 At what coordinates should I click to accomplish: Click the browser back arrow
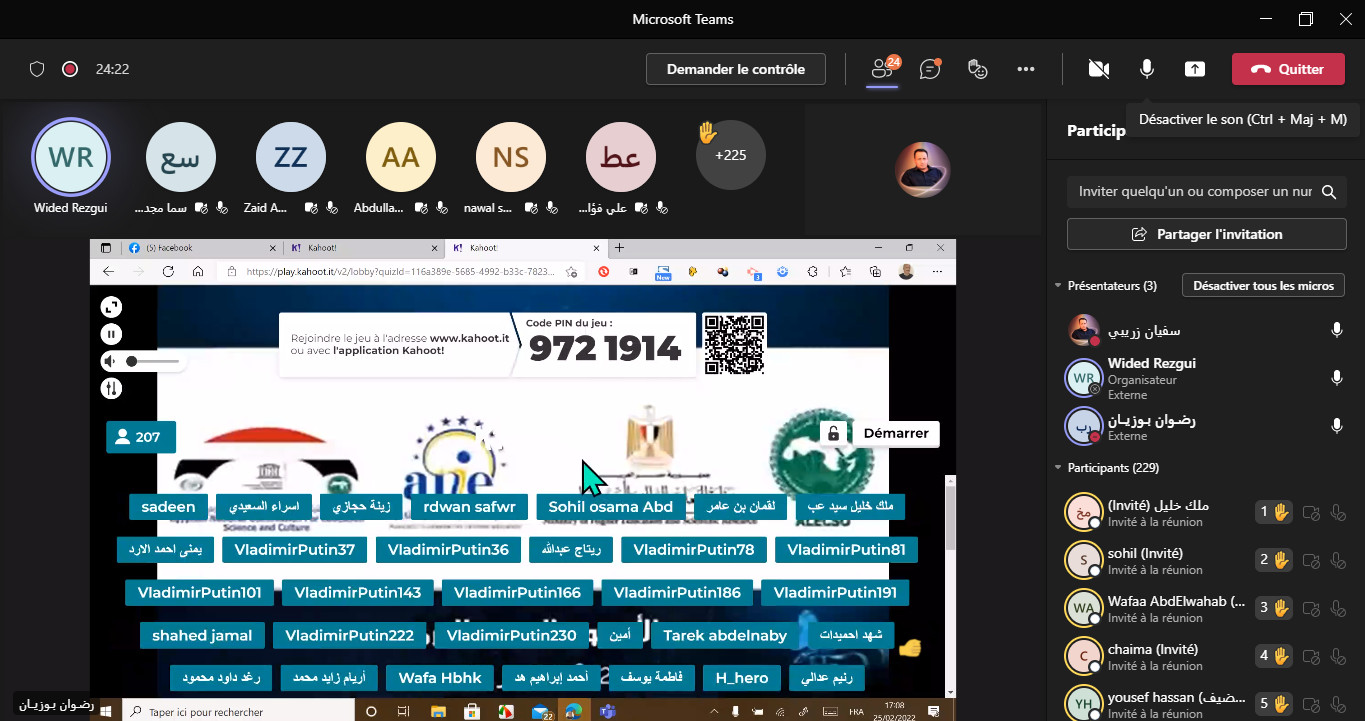tap(108, 271)
